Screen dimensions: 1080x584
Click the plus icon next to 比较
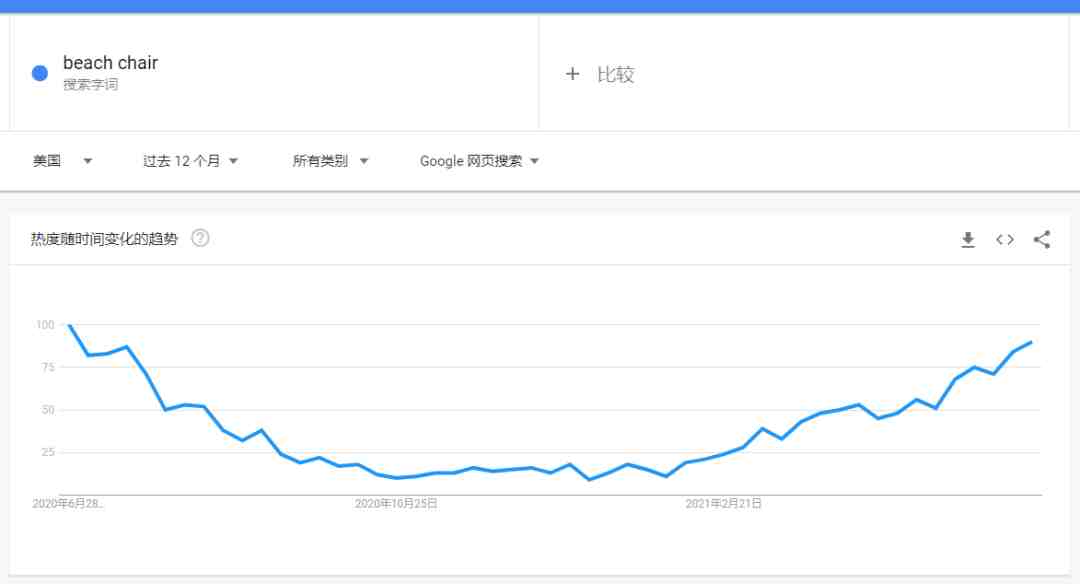click(x=572, y=74)
